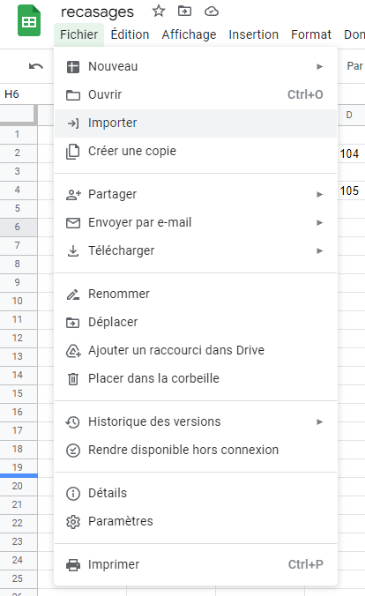Screen dimensions: 365x596
Task: Open the Format menu
Action: pos(311,35)
